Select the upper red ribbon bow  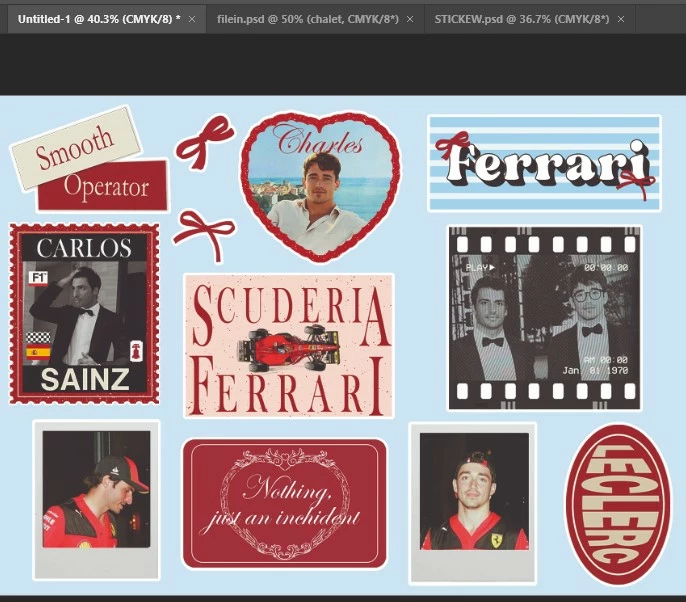tap(205, 141)
